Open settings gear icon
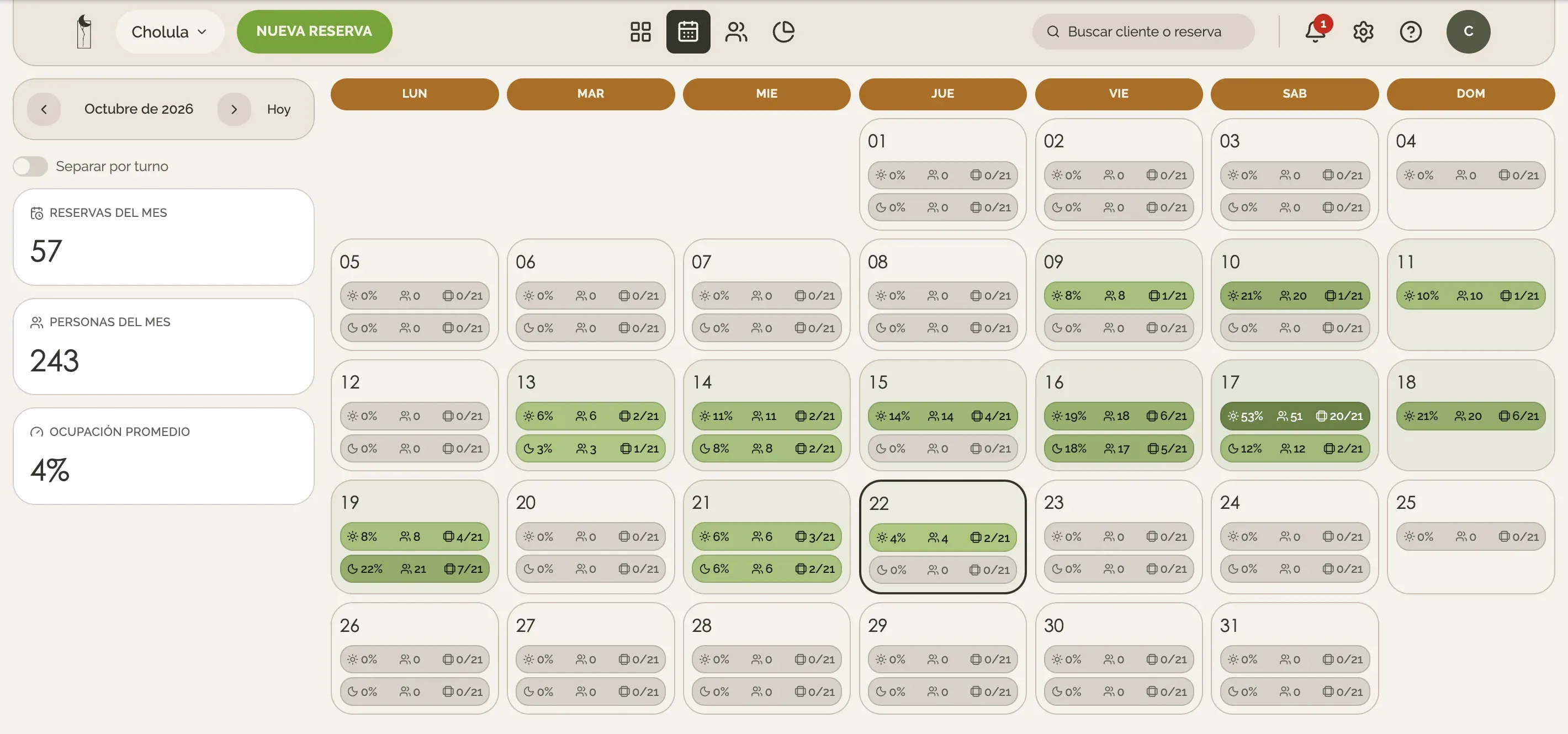 click(1364, 31)
